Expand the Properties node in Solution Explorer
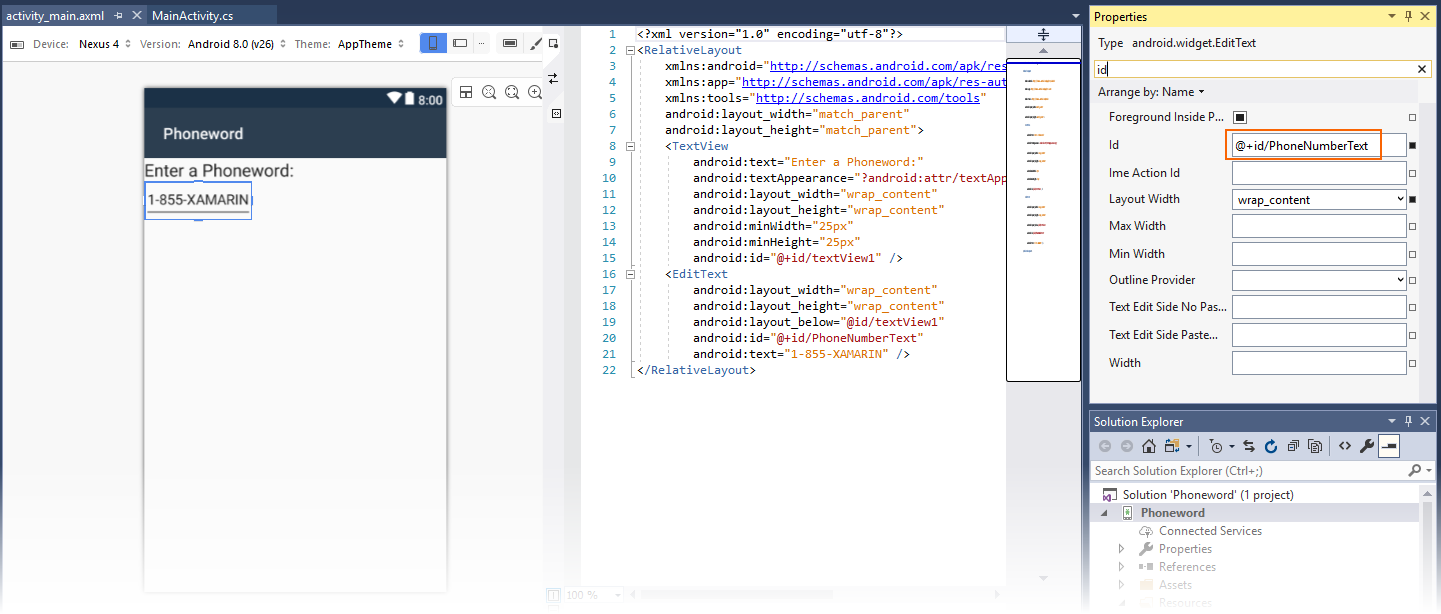The height and width of the screenshot is (614, 1441). (x=1121, y=549)
